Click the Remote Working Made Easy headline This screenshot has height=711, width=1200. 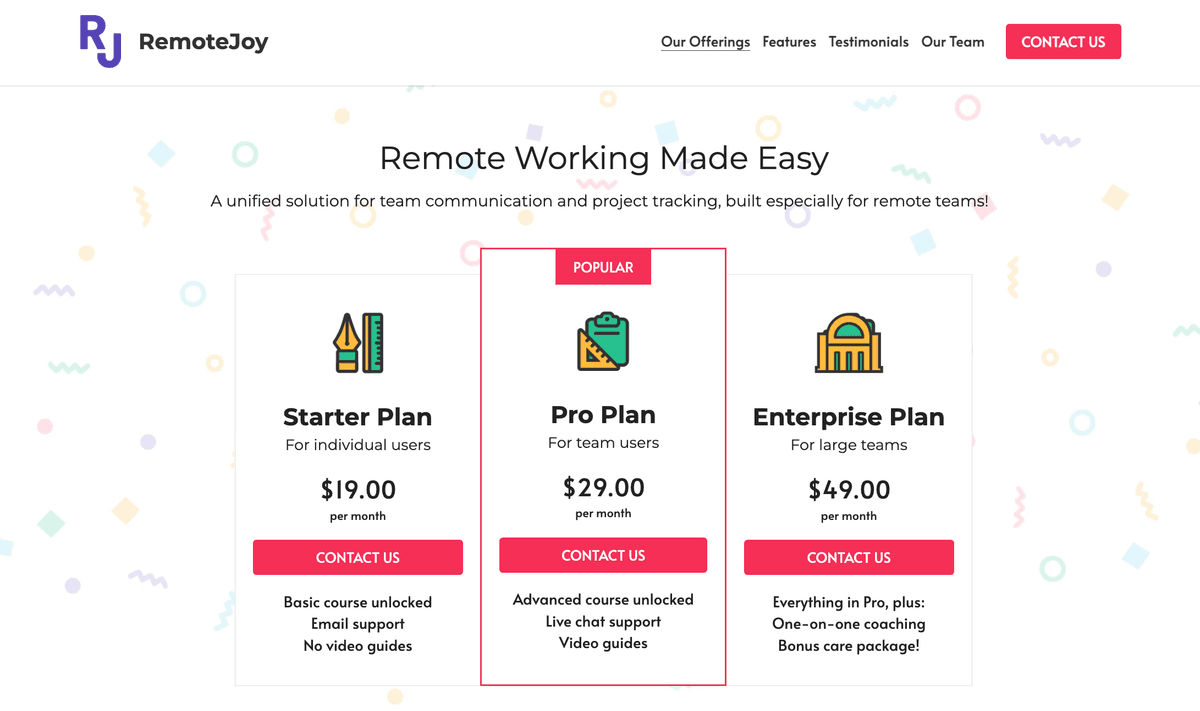click(x=604, y=158)
